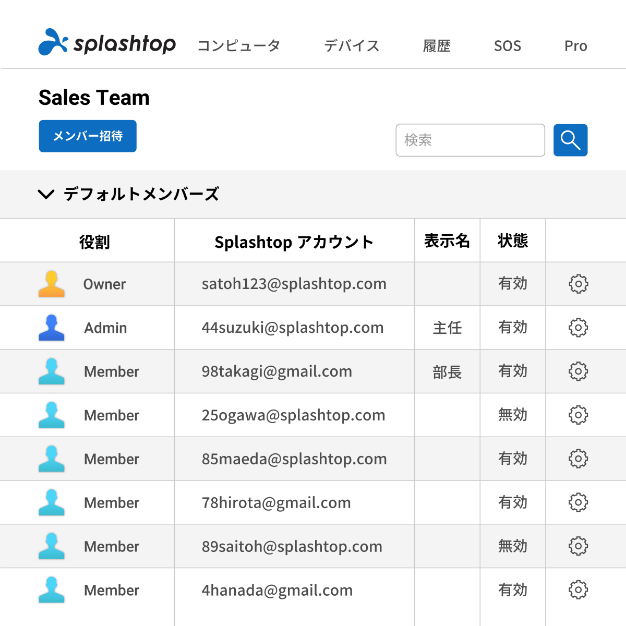Image resolution: width=626 pixels, height=626 pixels.
Task: Click the Member role label for 4hanada@gmail.com
Action: 111,590
